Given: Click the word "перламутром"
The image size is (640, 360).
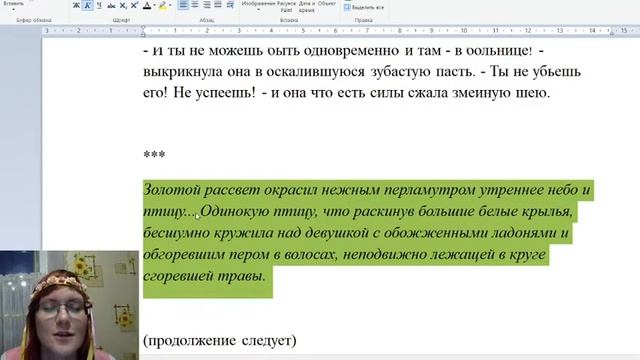Looking at the screenshot, I should click(x=430, y=190).
